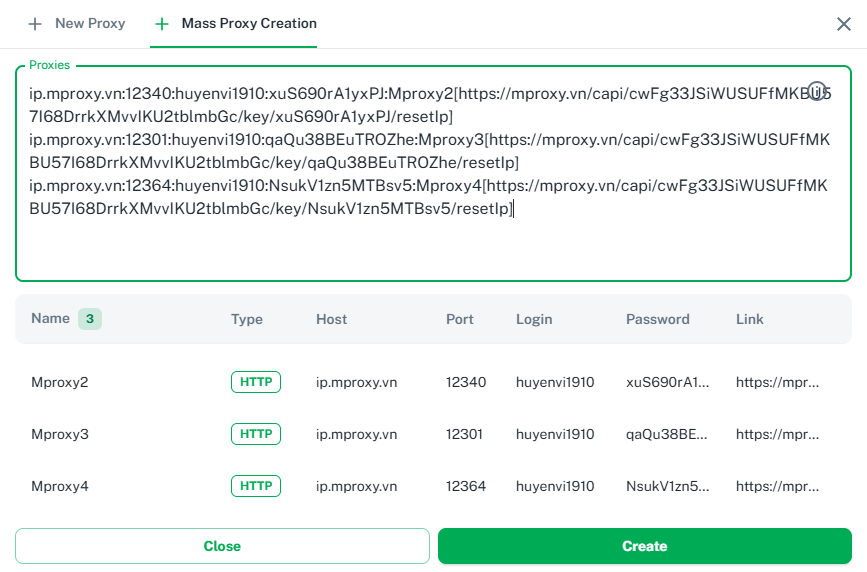Screen dimensions: 867x572
Task: Close the proxy dialog with X icon
Action: [x=843, y=24]
